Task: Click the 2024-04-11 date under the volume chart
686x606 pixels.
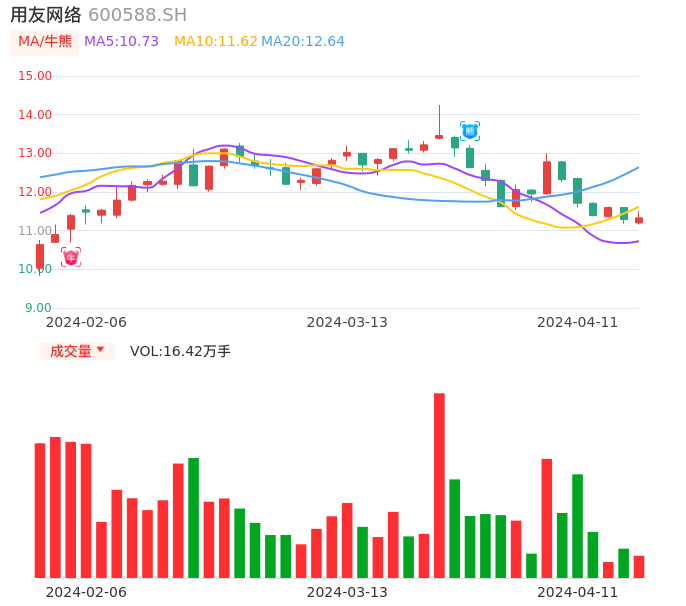Action: click(578, 593)
